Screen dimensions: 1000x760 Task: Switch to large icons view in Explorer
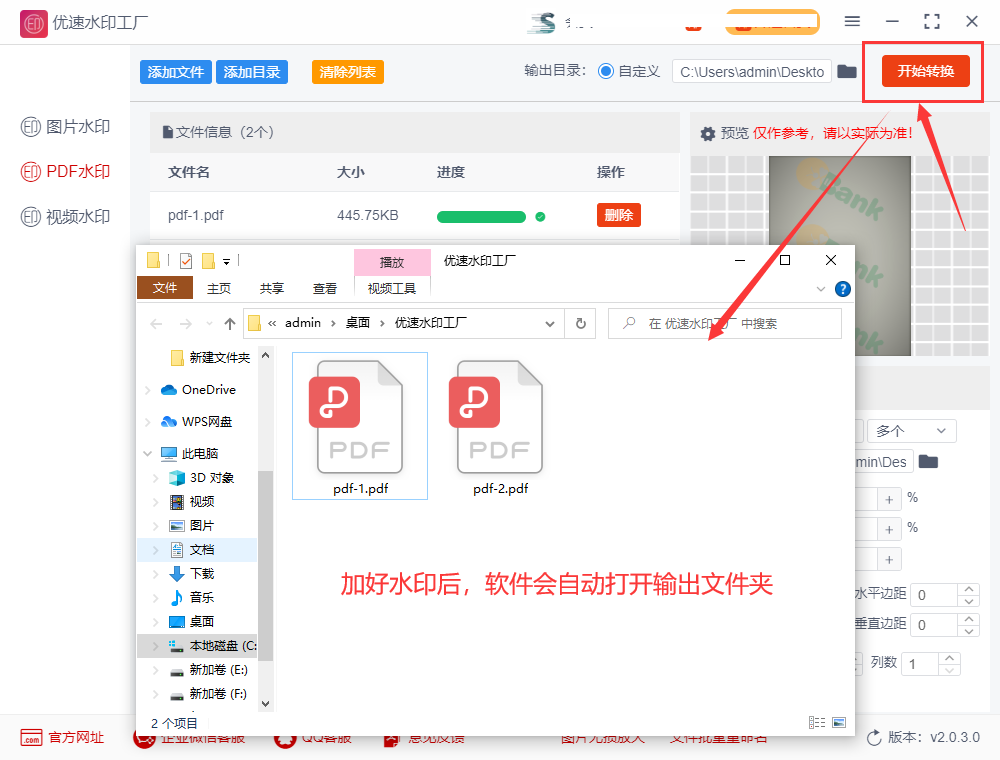[x=839, y=722]
